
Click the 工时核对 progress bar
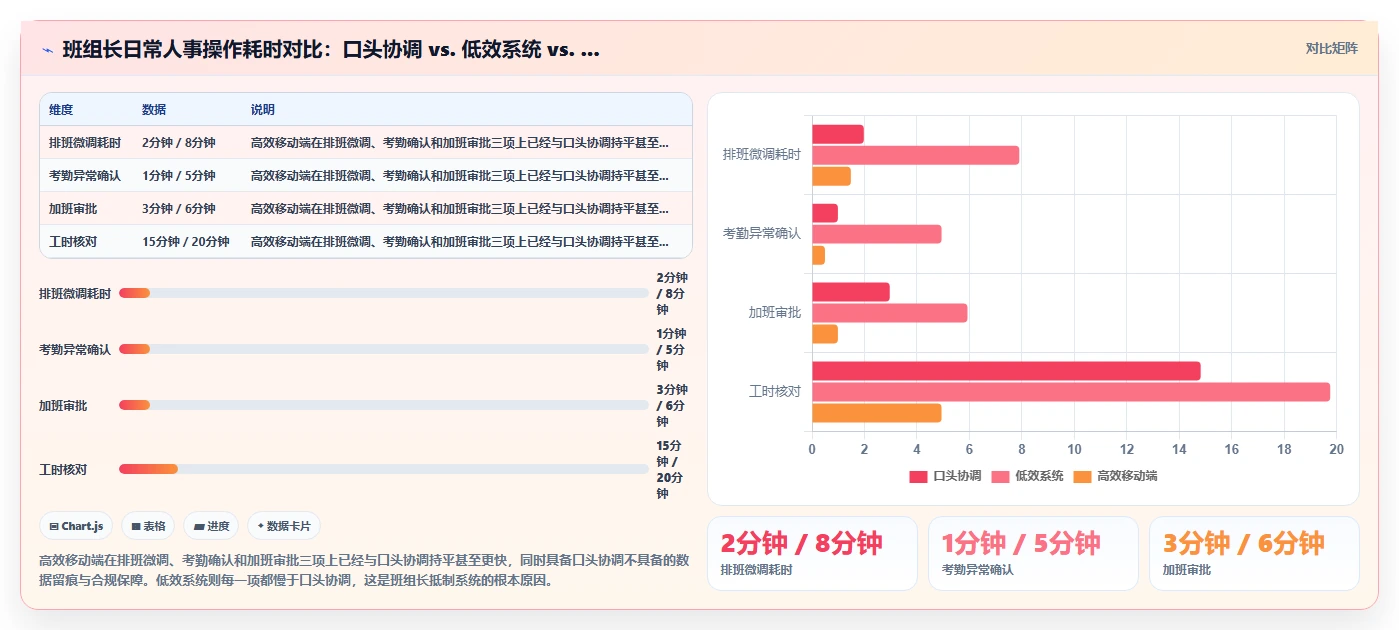tap(384, 469)
